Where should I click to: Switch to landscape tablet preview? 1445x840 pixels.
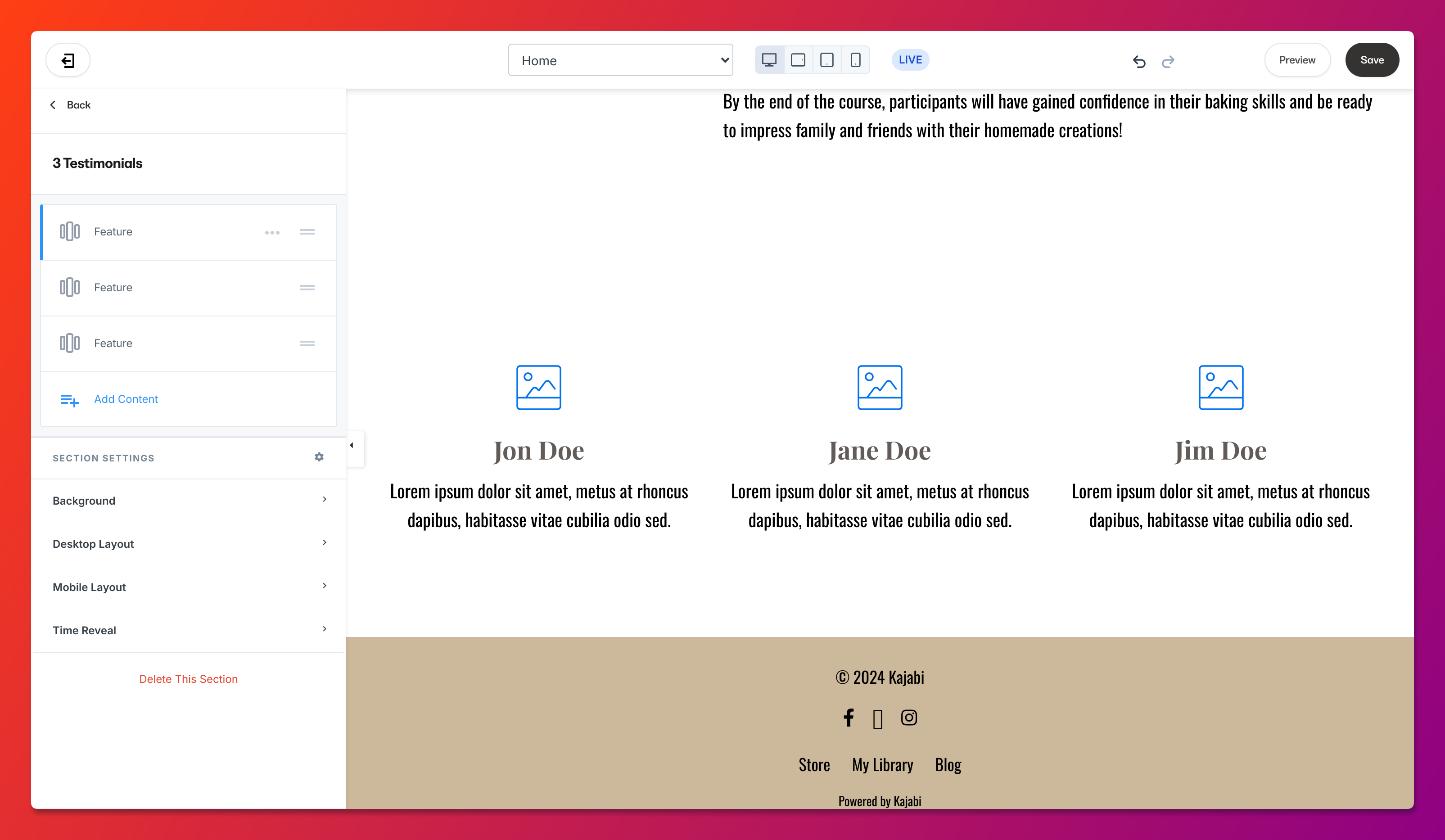pos(798,59)
